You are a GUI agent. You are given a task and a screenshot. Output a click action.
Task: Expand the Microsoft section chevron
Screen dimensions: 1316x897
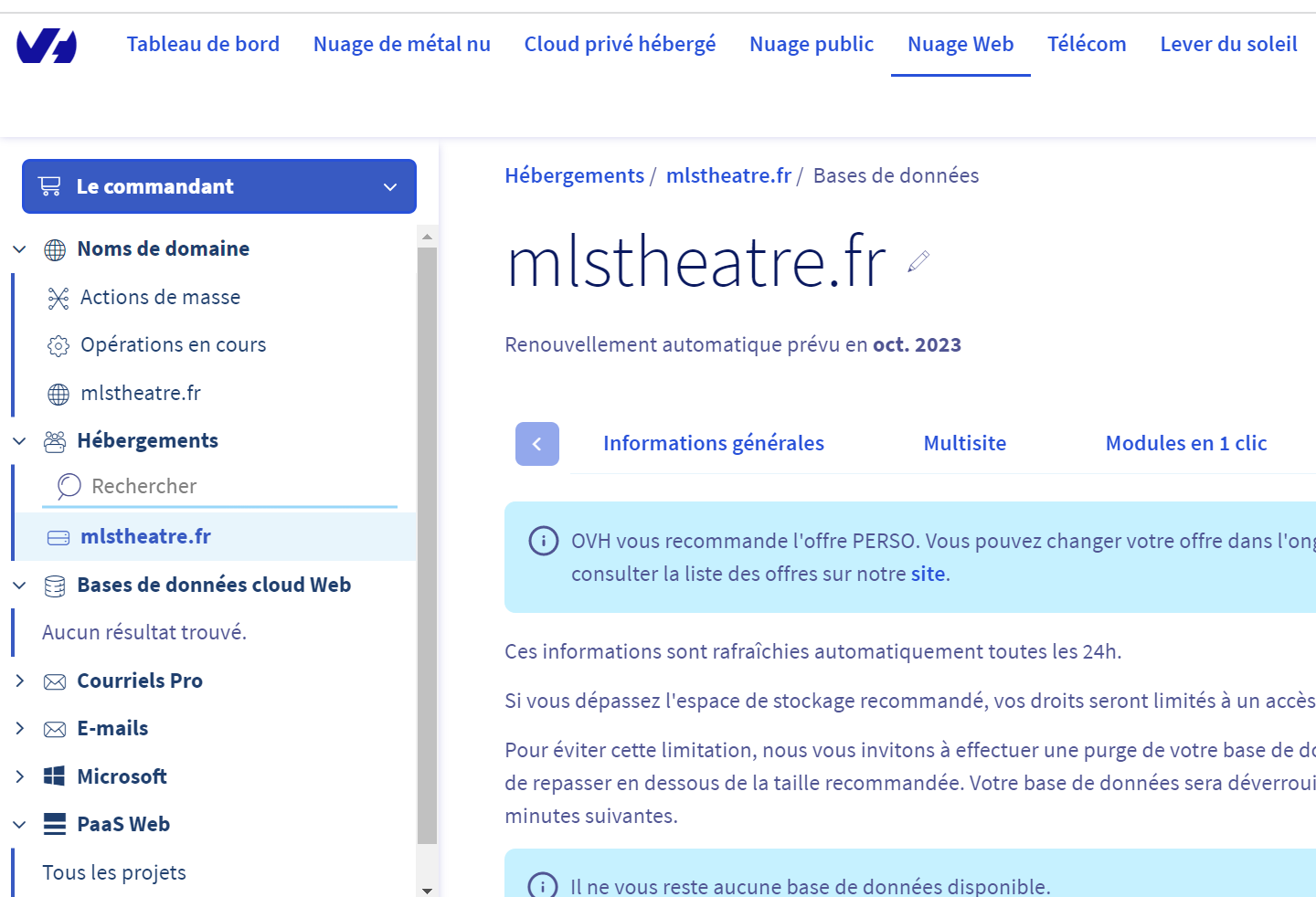click(19, 776)
